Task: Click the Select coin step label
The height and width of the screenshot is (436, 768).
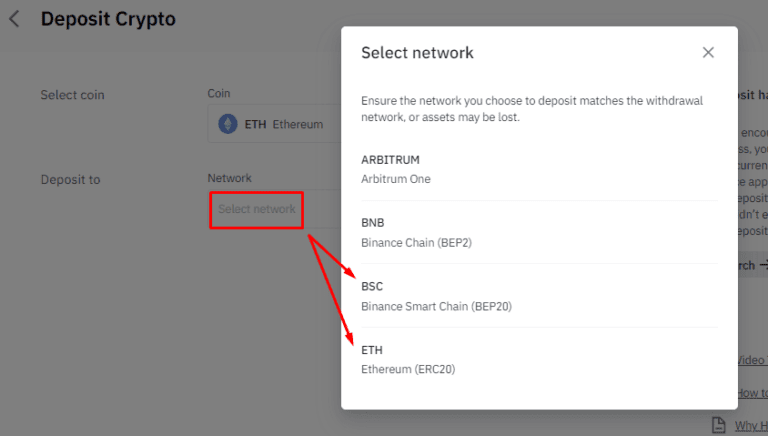Action: pos(72,95)
